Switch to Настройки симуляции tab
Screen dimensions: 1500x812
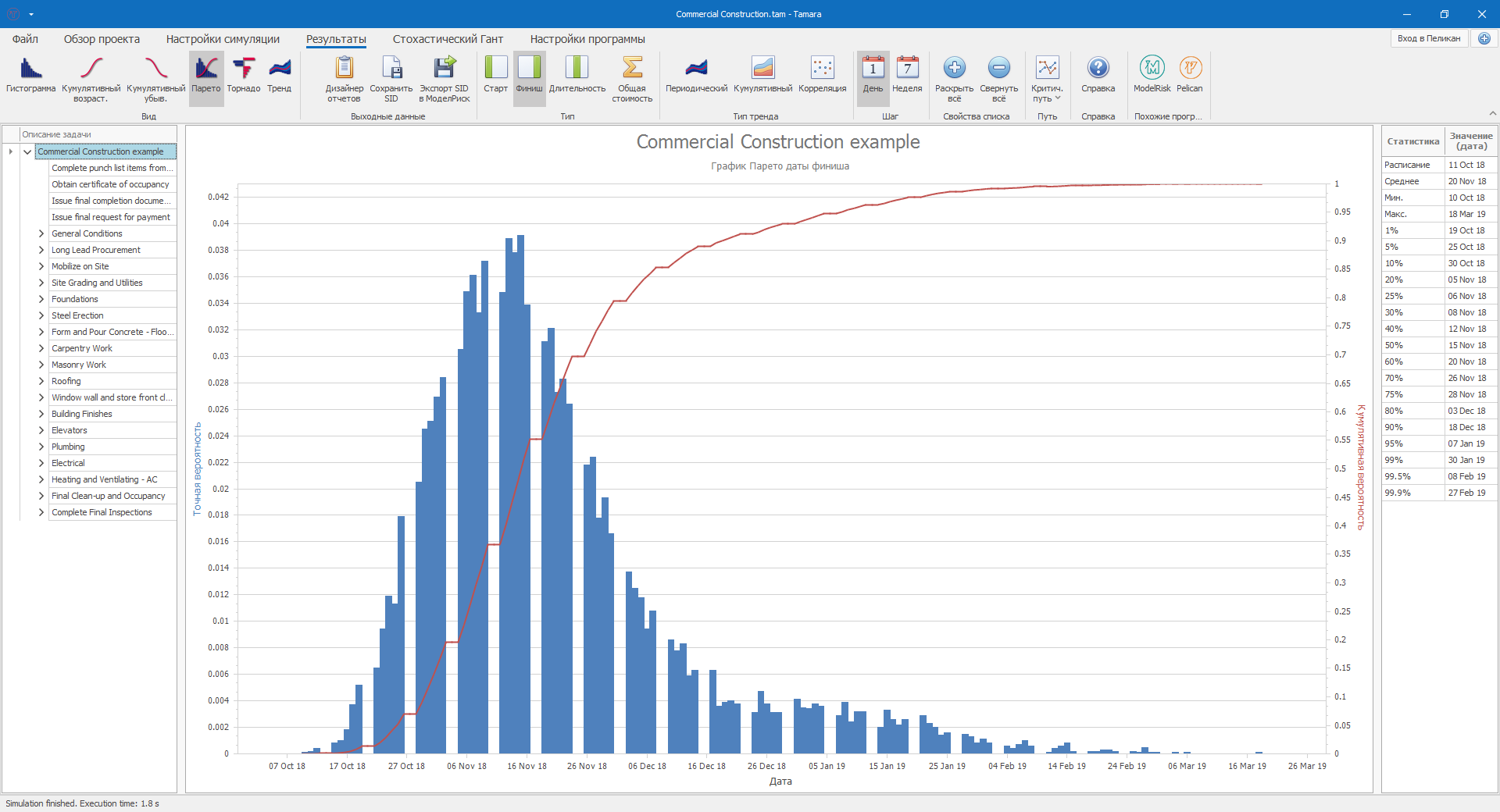point(223,39)
